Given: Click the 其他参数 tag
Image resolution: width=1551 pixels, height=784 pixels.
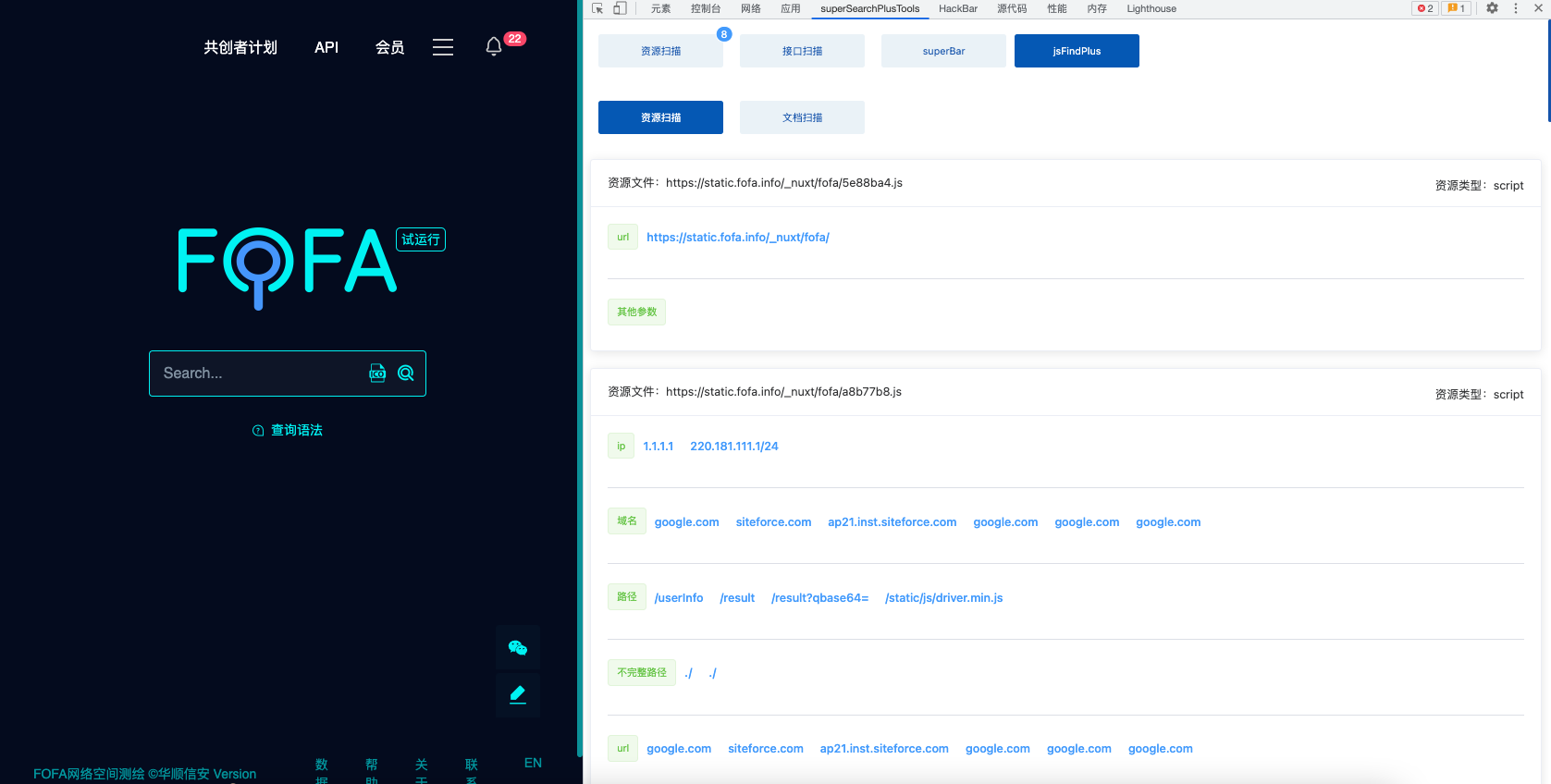Looking at the screenshot, I should coord(636,312).
